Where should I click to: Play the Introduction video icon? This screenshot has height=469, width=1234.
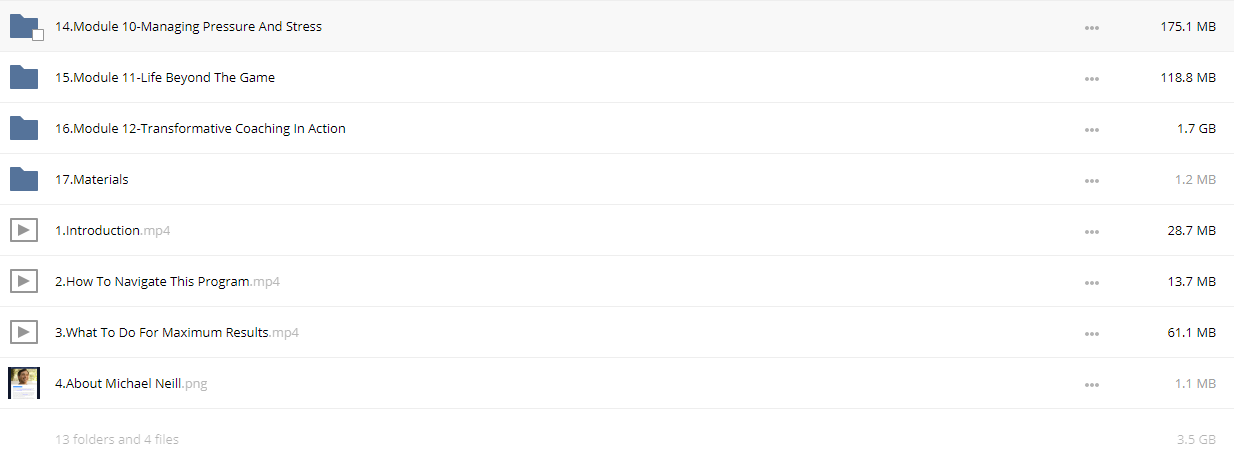[x=23, y=230]
